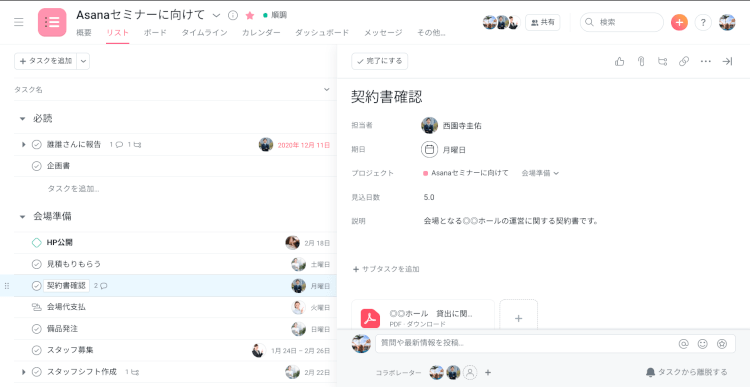750x387 pixels.
Task: Open the task three-dot more menu
Action: tap(706, 61)
